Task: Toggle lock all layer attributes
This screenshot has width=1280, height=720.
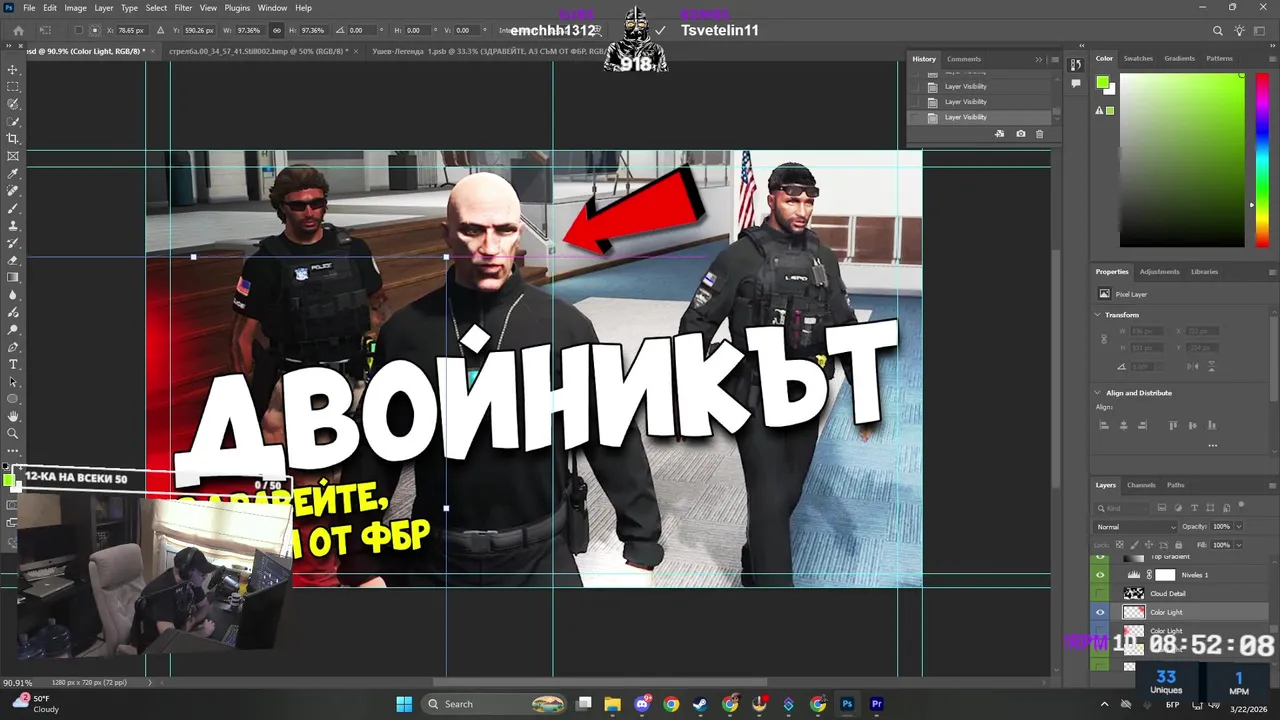Action: pyautogui.click(x=1178, y=545)
